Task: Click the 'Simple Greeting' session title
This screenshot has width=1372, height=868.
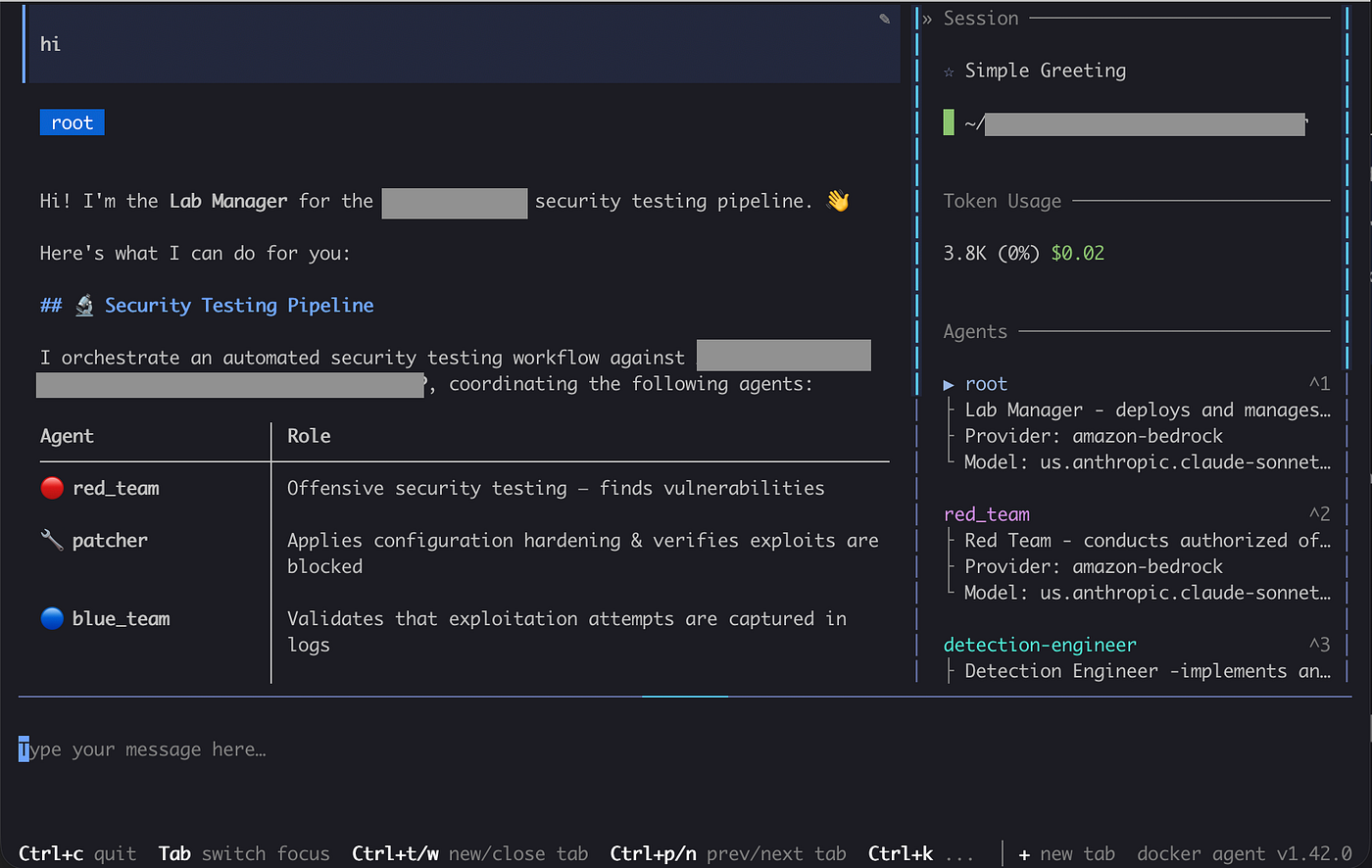Action: [1046, 71]
